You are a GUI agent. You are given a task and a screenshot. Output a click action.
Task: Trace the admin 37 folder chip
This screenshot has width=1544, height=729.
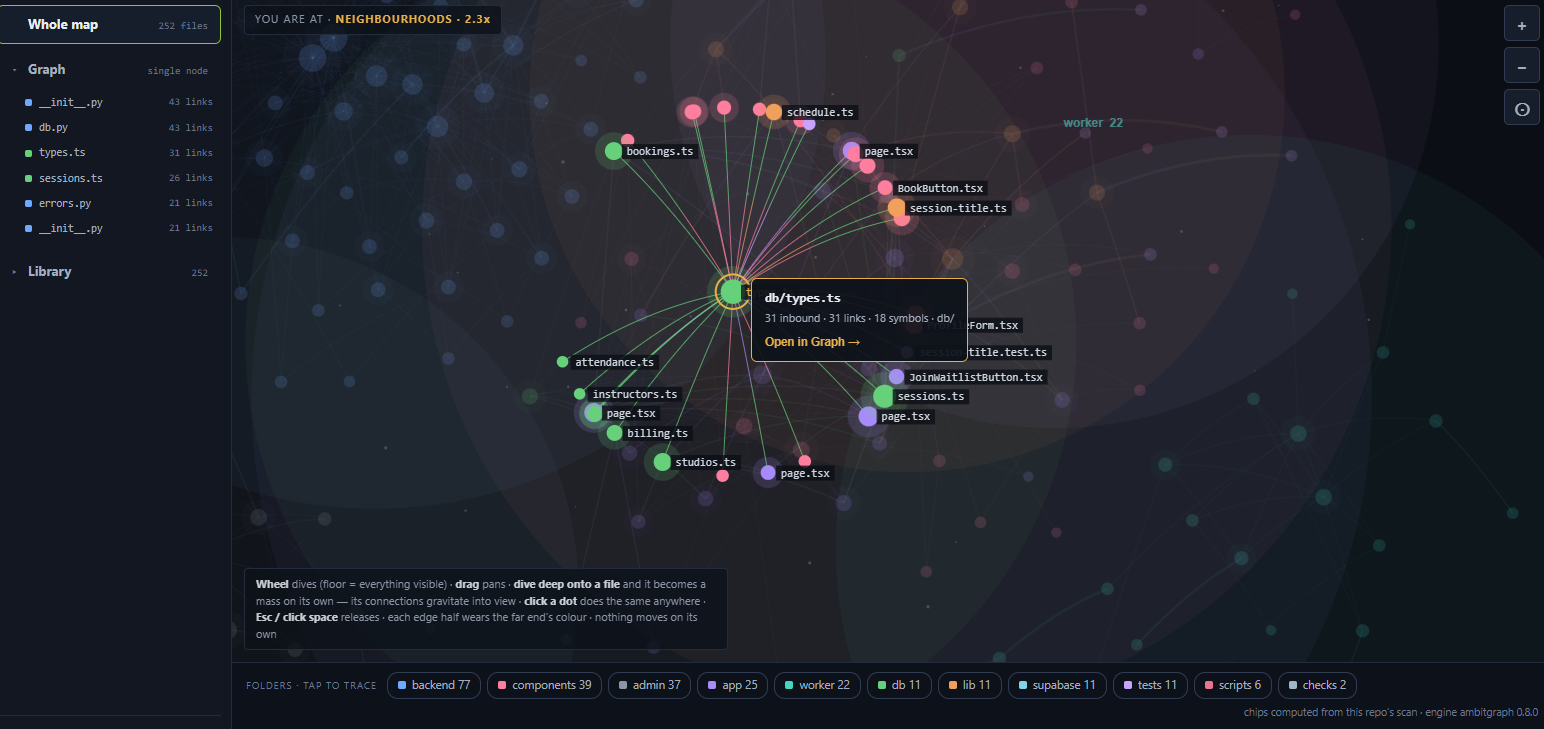coord(649,685)
